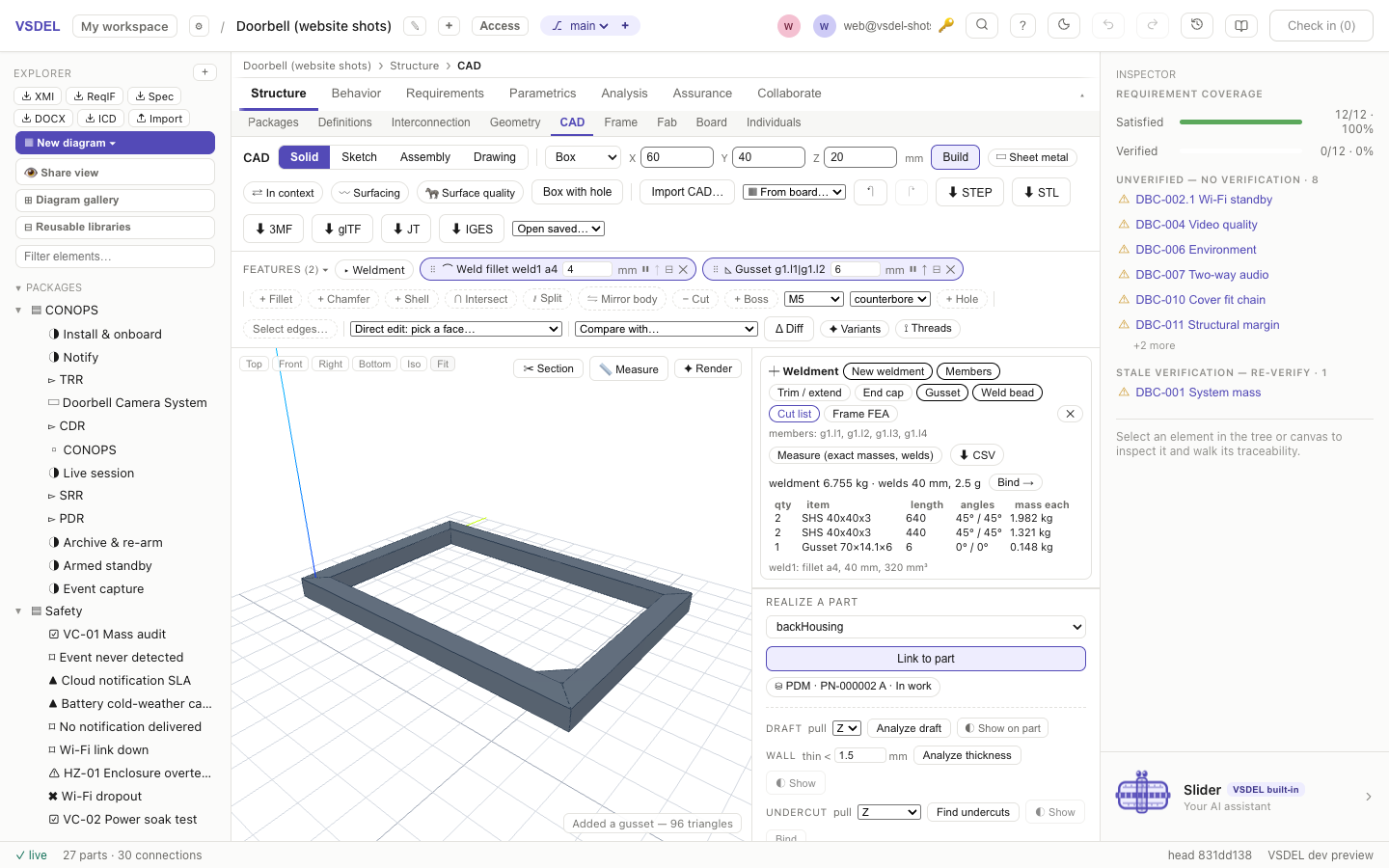Viewport: 1389px width, 868px height.
Task: Click the help question mark icon
Action: [1022, 26]
